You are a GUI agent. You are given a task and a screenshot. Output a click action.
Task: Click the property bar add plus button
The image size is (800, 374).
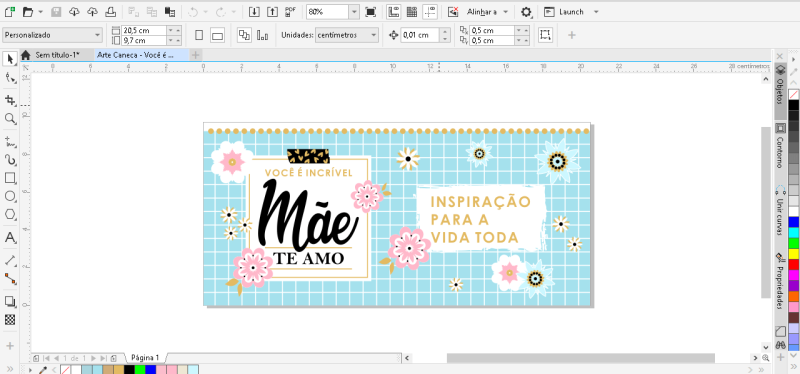571,35
